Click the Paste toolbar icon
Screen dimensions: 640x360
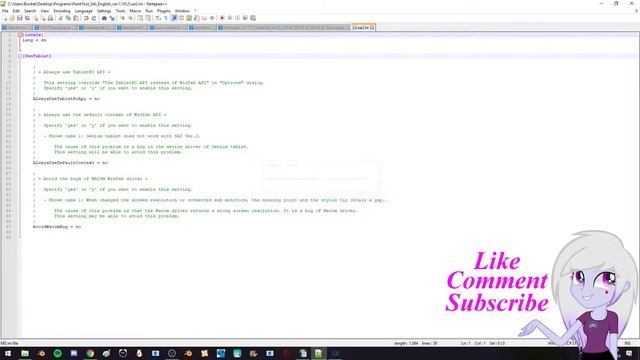point(76,18)
